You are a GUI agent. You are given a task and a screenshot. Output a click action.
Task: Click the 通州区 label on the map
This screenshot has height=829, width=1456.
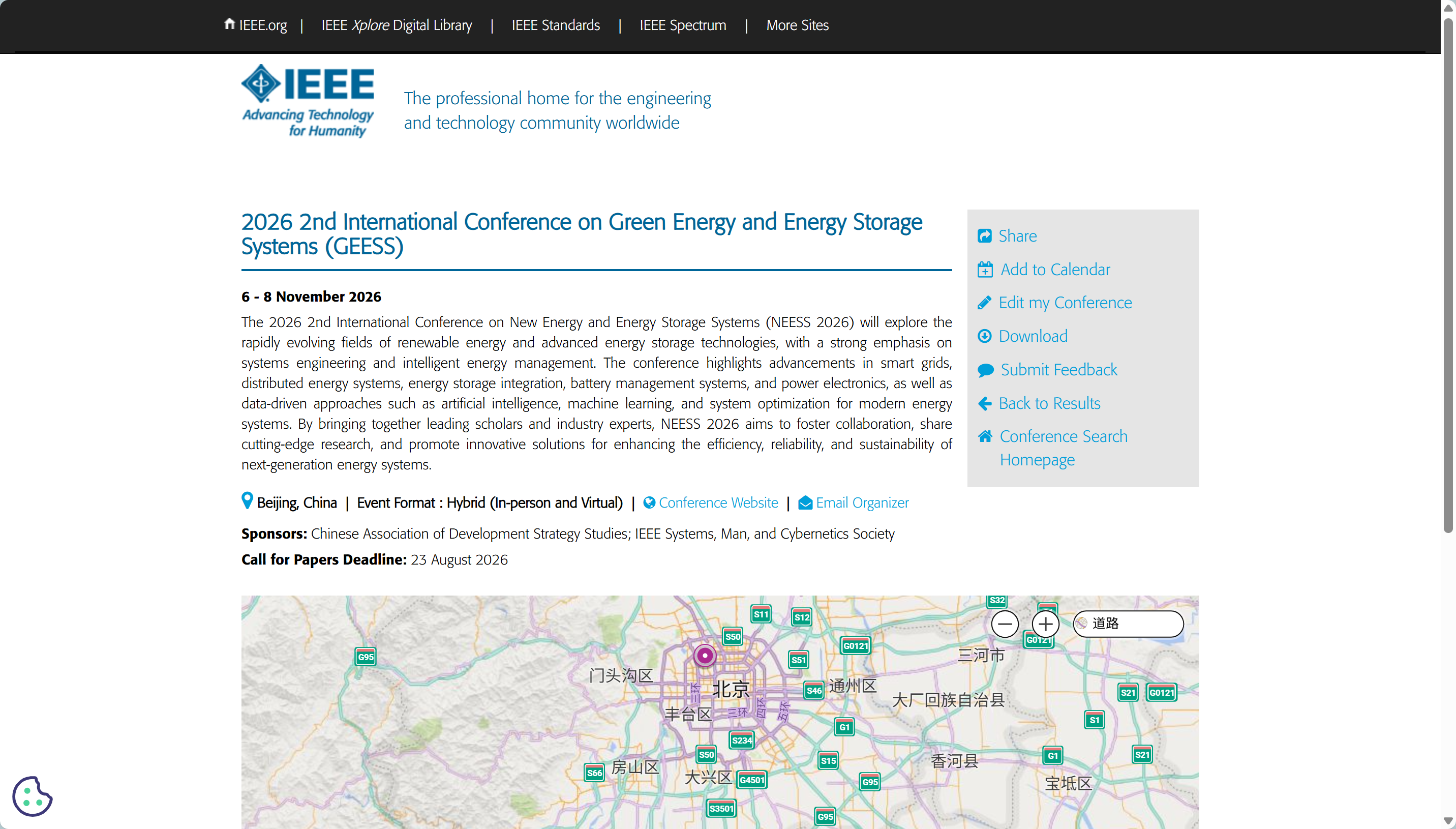pos(853,686)
